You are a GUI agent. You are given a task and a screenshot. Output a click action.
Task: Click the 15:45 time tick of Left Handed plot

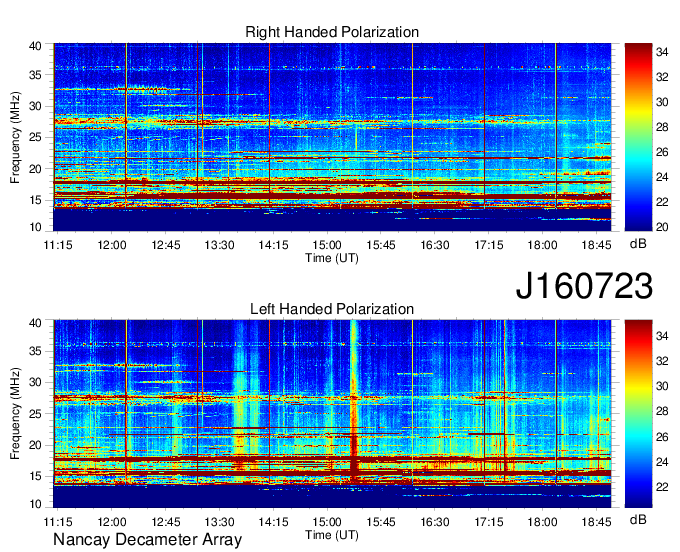381,522
